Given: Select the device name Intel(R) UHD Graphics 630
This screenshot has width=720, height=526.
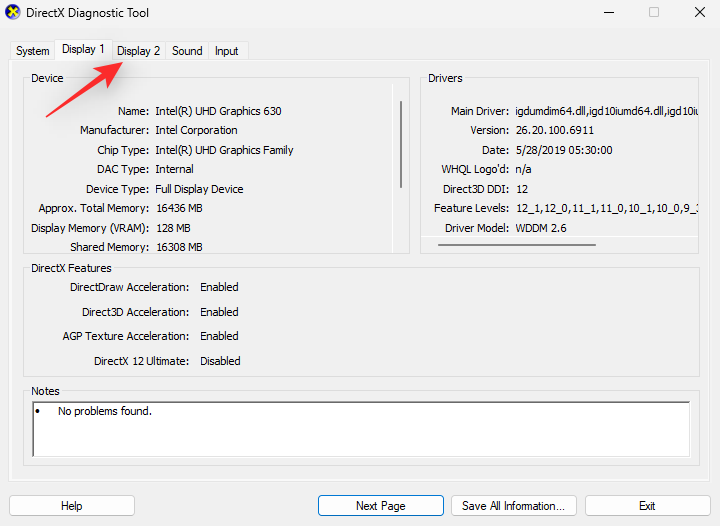Looking at the screenshot, I should point(218,111).
